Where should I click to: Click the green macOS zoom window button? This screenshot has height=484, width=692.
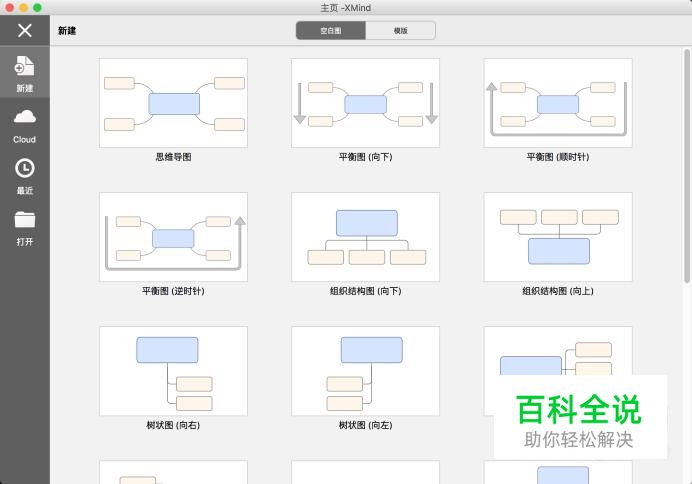[38, 8]
